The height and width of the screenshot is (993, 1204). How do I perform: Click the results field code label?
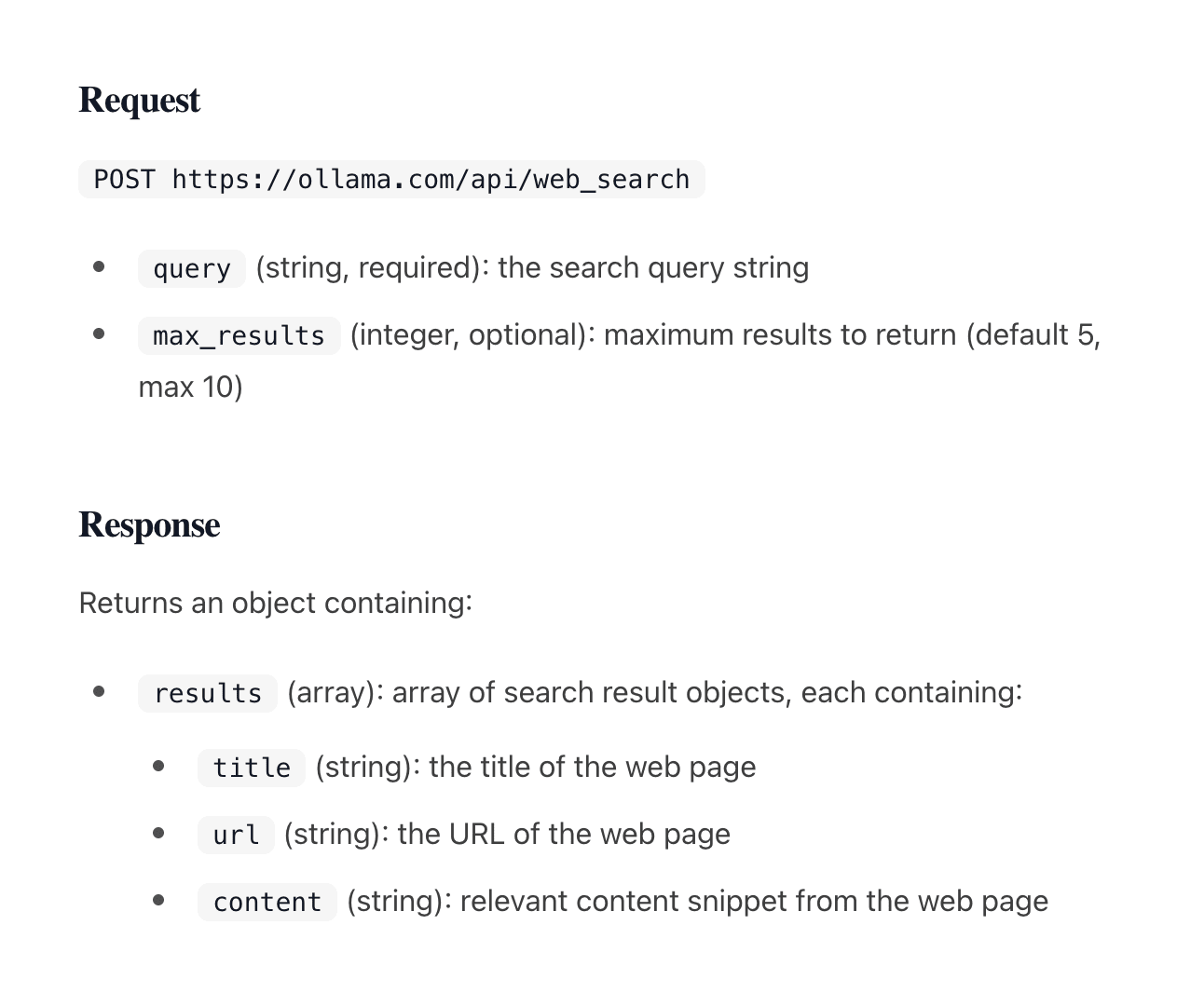(208, 693)
